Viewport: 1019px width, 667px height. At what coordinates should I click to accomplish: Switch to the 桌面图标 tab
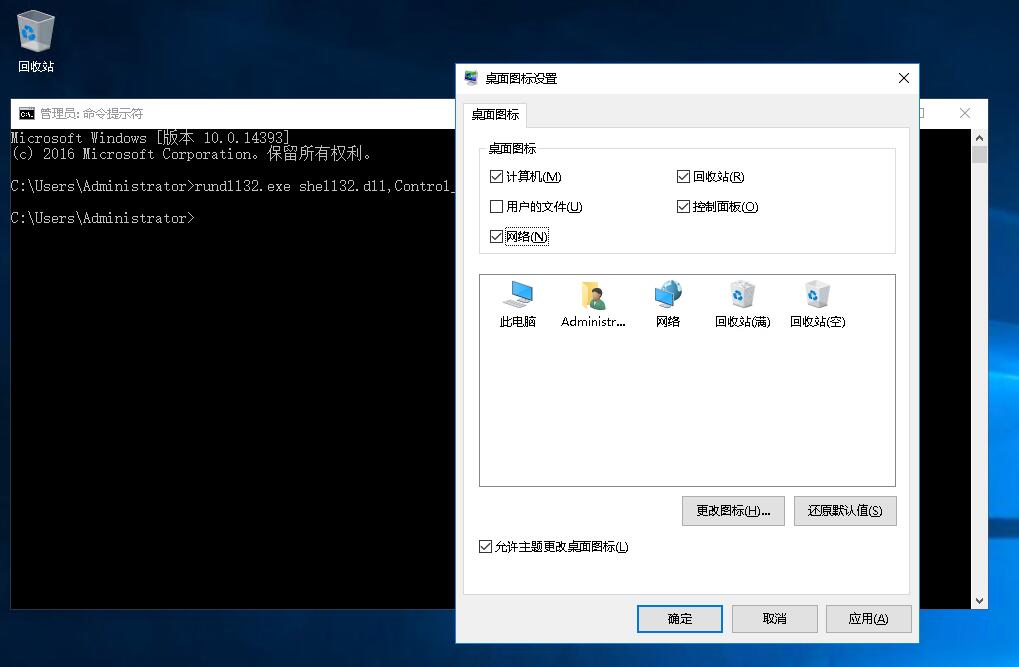pyautogui.click(x=495, y=115)
